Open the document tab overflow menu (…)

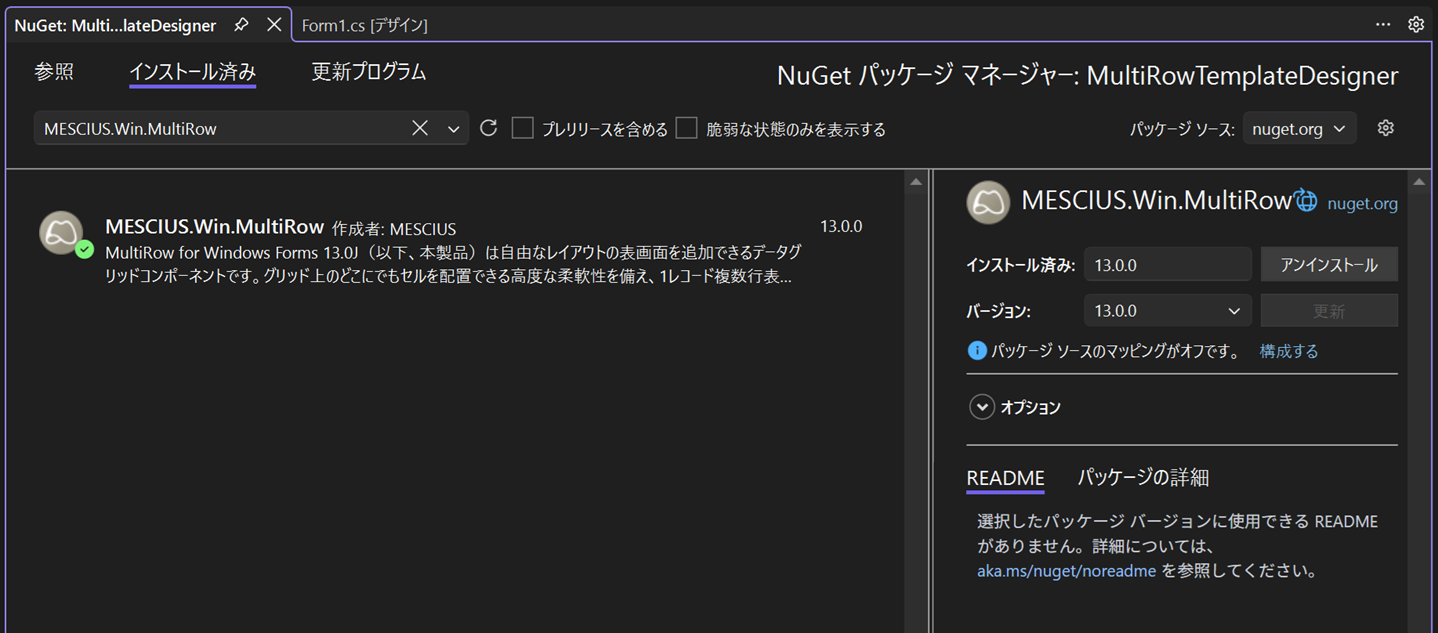pyautogui.click(x=1383, y=25)
